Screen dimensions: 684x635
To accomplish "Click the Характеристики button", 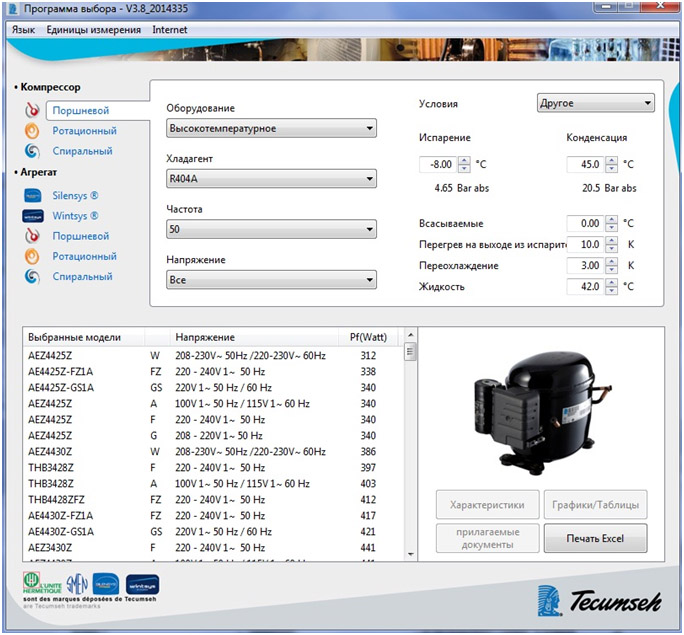I will tap(487, 505).
